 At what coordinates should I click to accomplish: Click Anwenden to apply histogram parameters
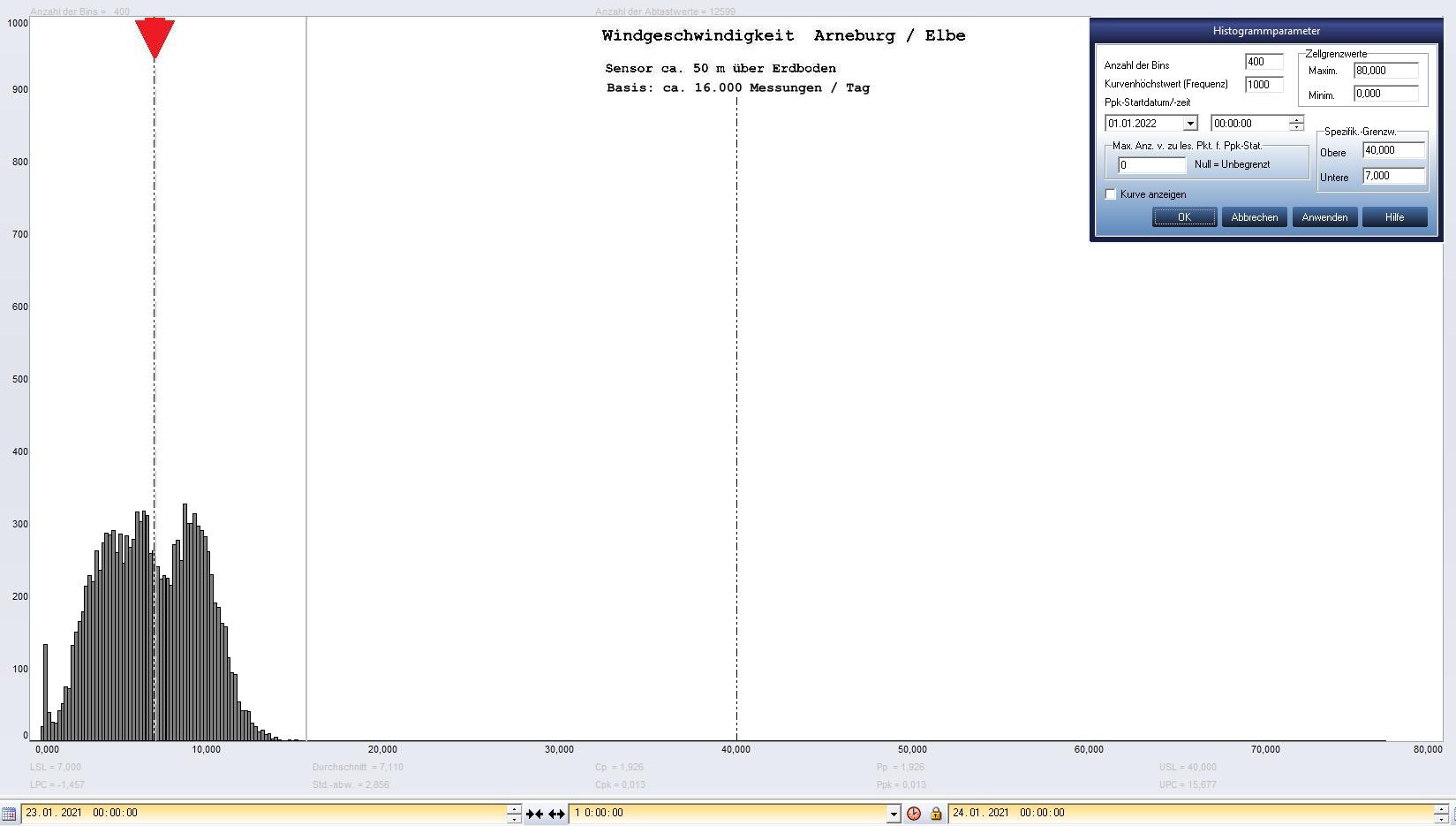tap(1324, 217)
